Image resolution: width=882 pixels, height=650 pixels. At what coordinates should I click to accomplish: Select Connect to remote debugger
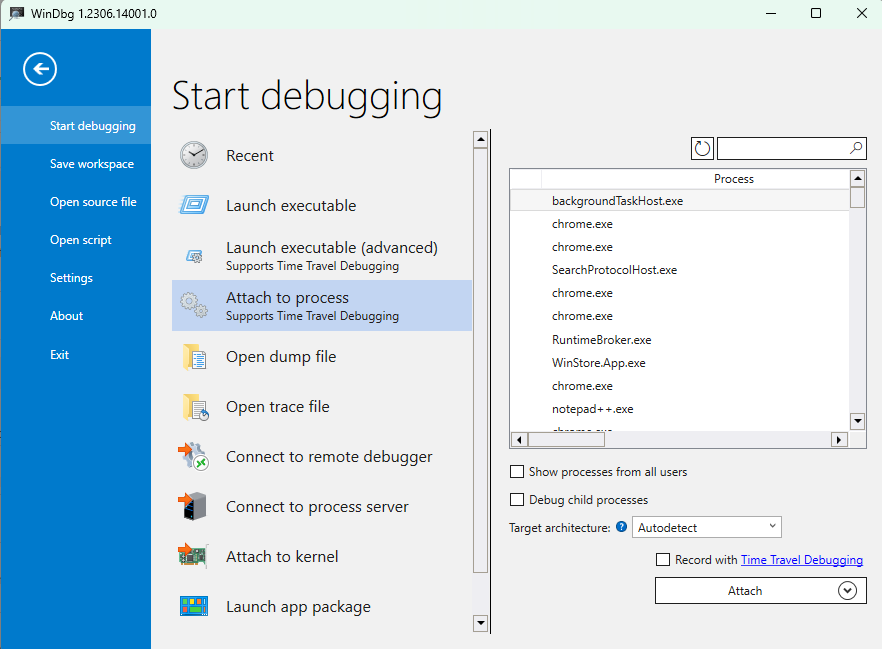(x=330, y=457)
